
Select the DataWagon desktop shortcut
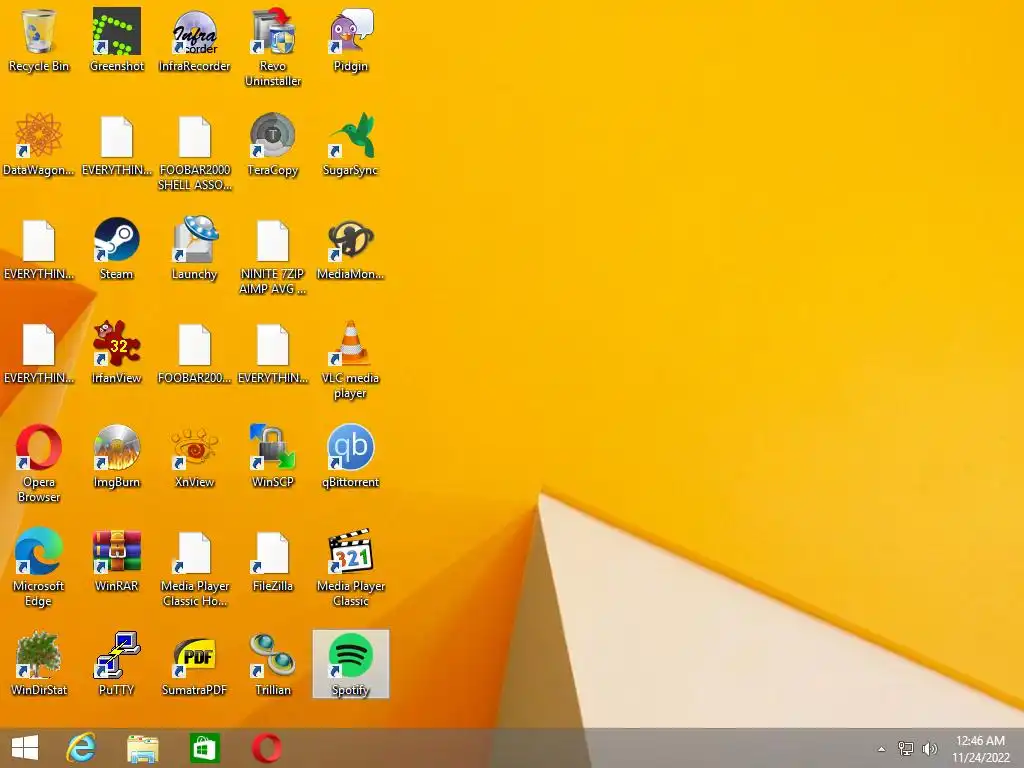(x=39, y=144)
